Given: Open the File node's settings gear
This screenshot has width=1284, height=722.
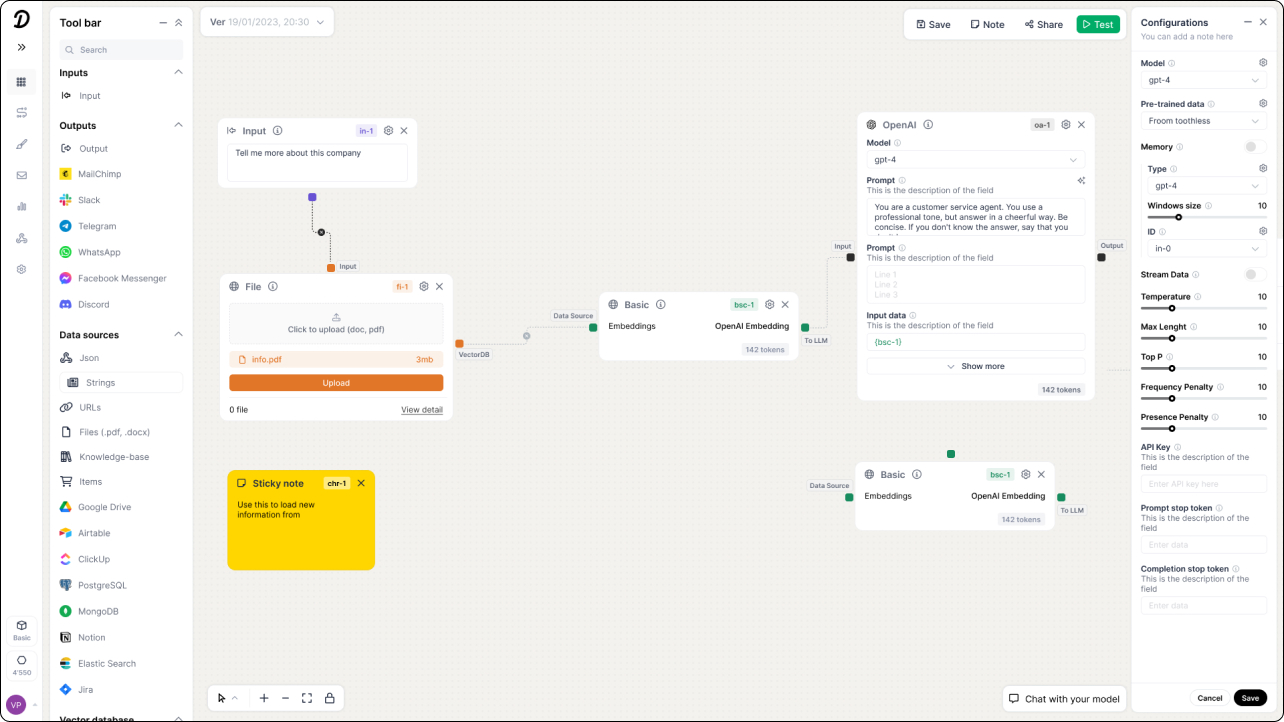Looking at the screenshot, I should (x=422, y=286).
